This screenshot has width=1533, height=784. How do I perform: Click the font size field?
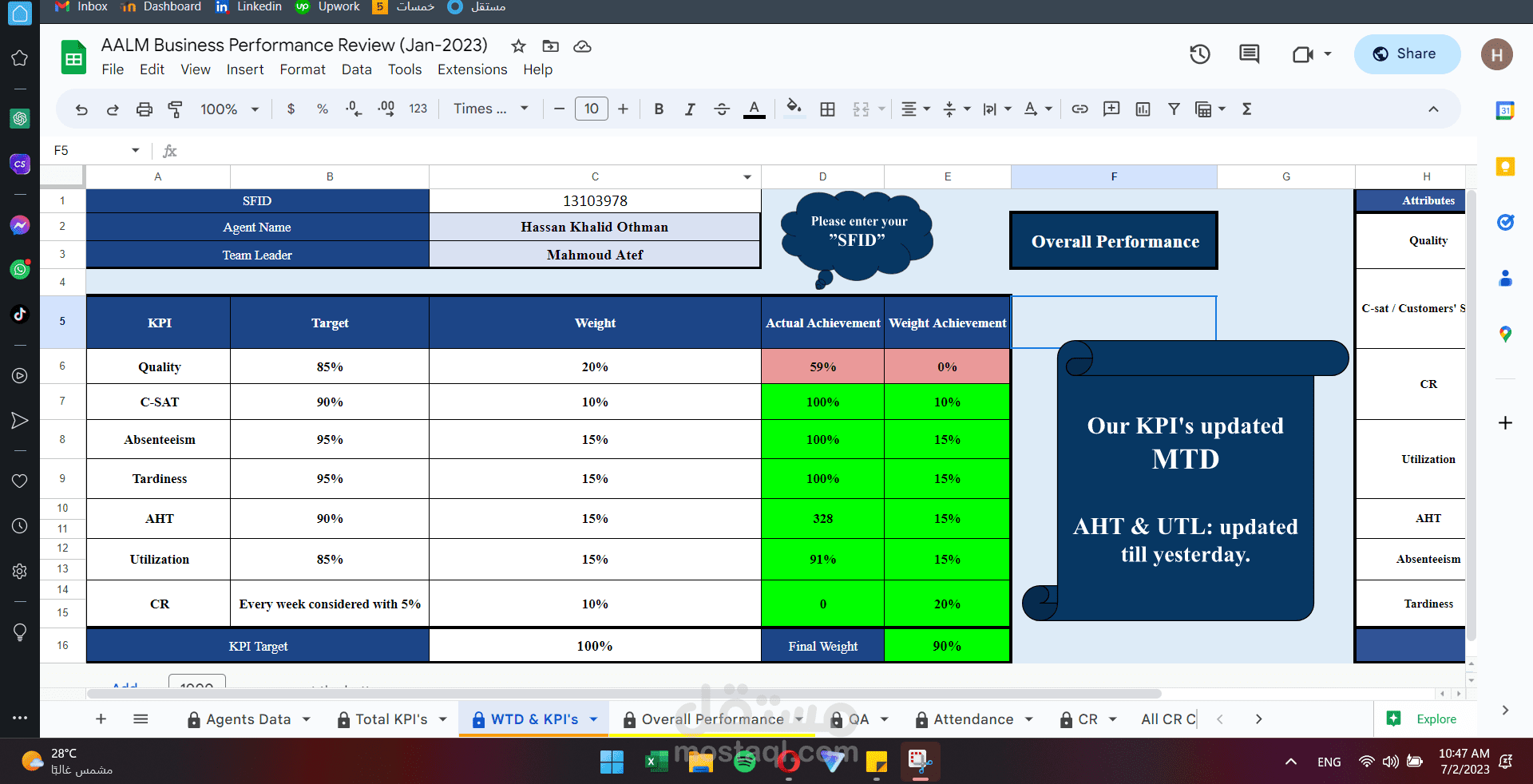591,109
